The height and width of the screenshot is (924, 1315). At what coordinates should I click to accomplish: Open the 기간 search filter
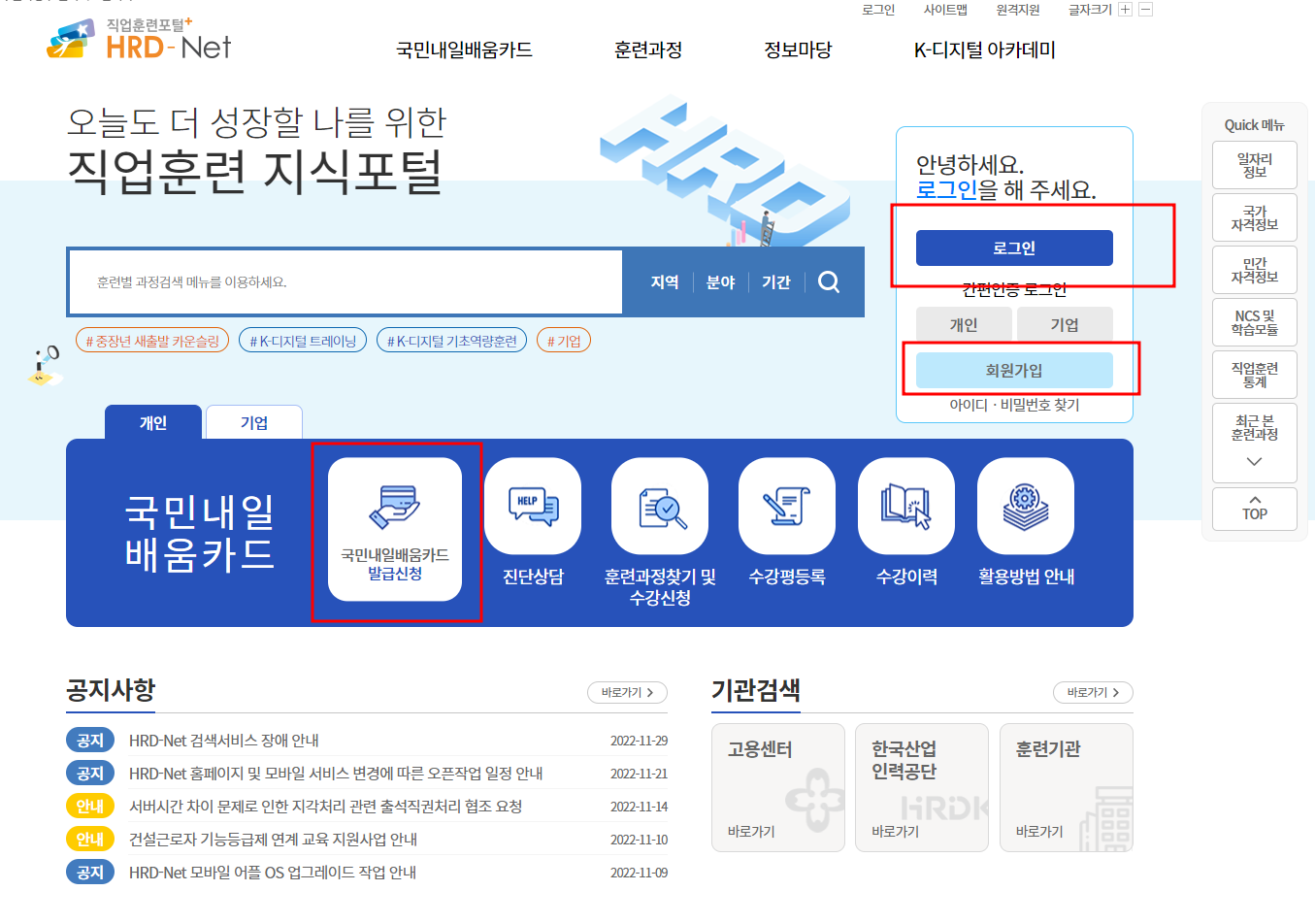point(776,281)
